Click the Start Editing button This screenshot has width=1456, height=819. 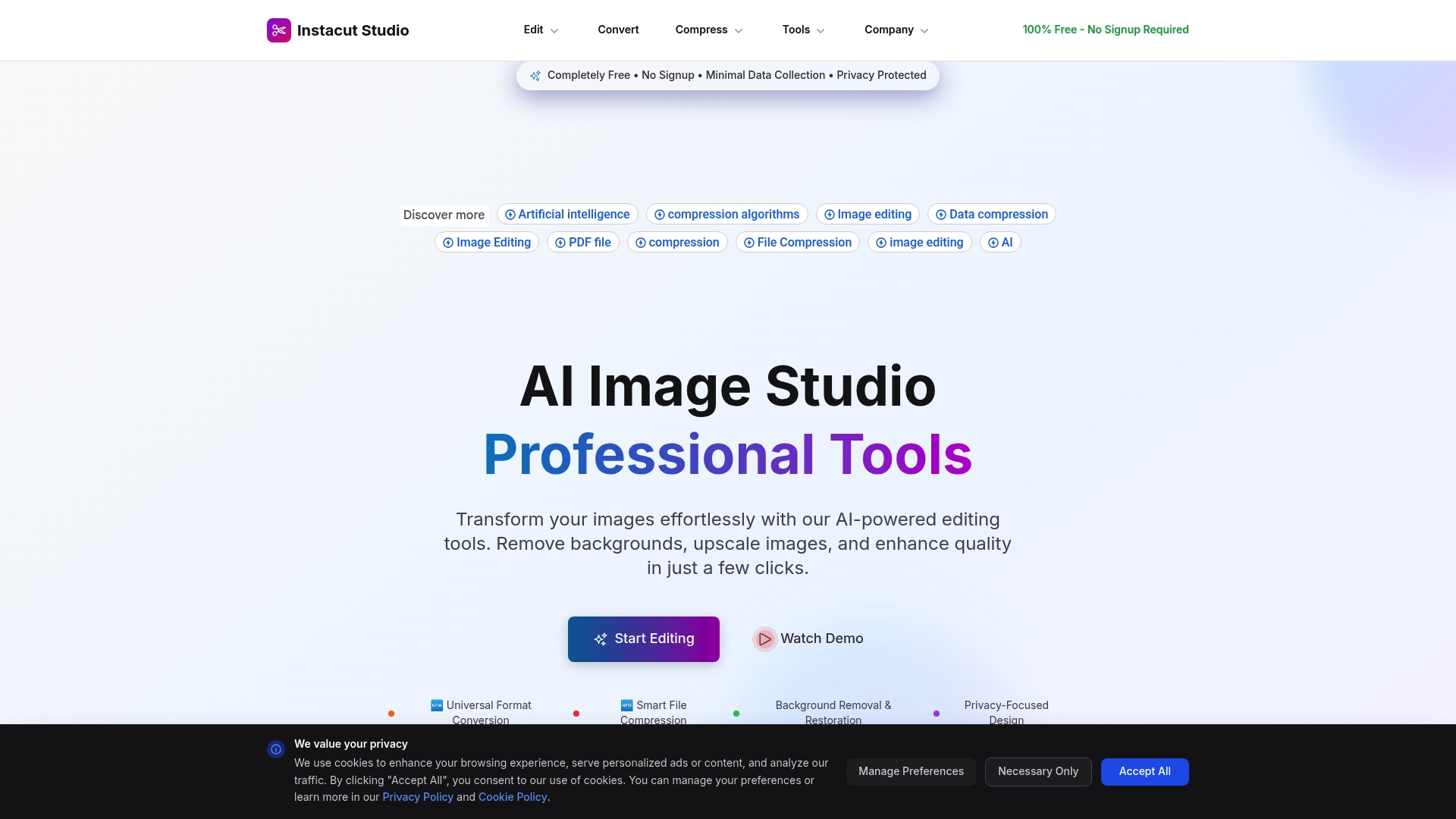pyautogui.click(x=643, y=639)
